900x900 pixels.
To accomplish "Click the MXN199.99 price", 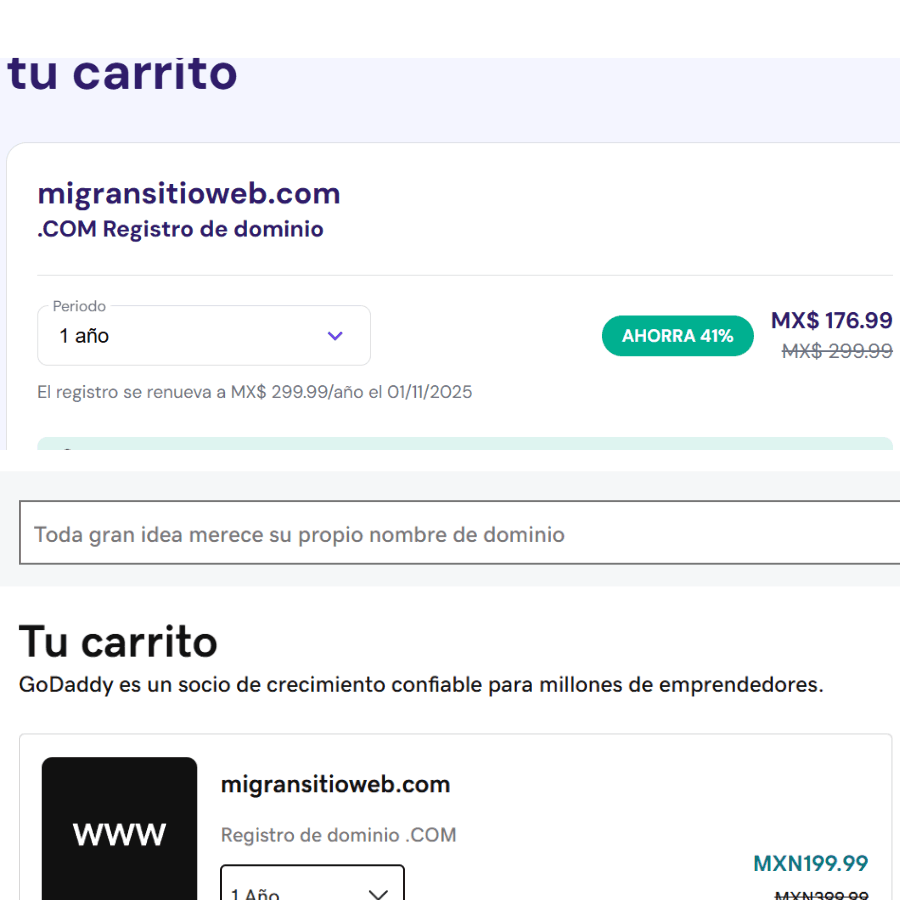I will pos(810,863).
